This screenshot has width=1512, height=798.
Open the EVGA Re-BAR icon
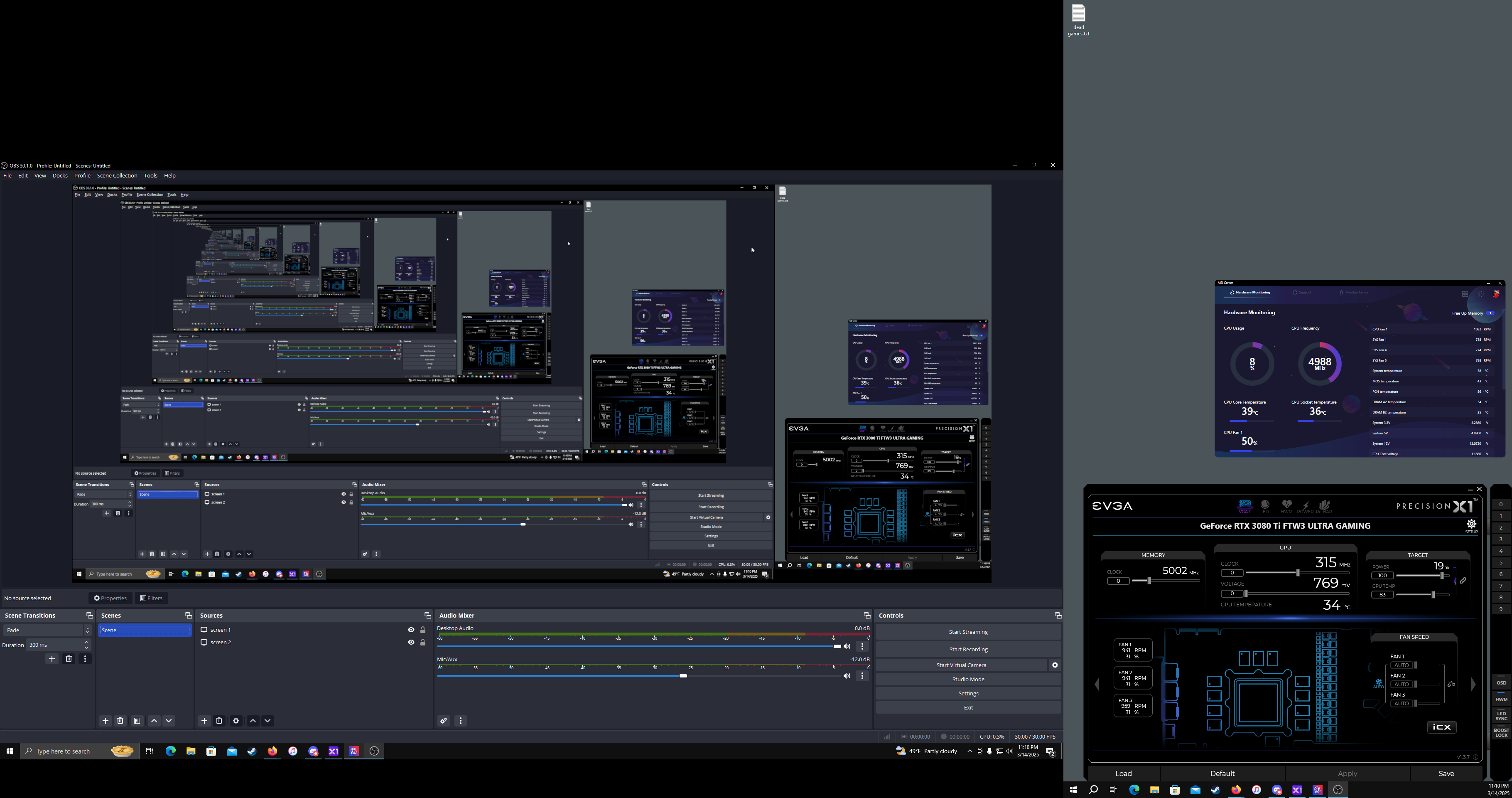[x=1324, y=506]
